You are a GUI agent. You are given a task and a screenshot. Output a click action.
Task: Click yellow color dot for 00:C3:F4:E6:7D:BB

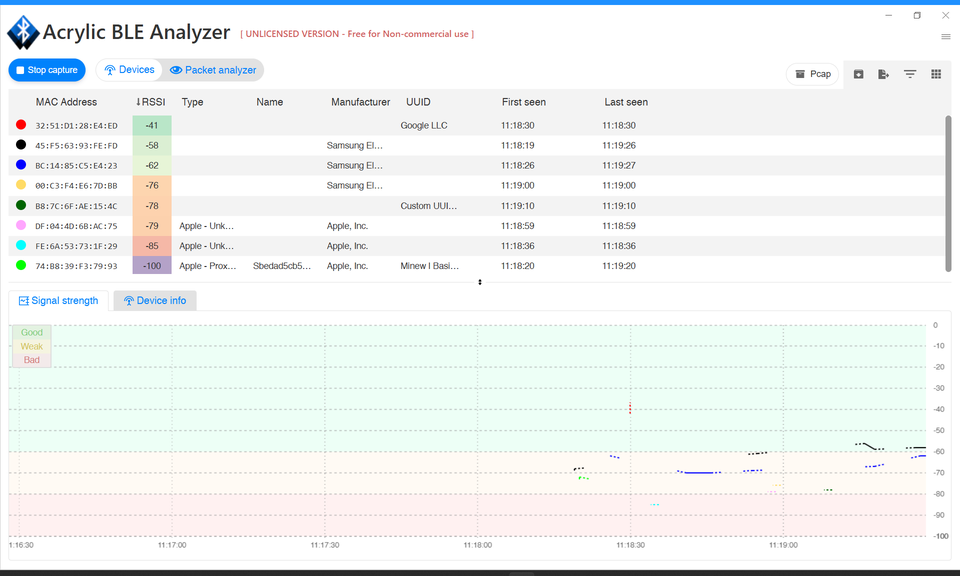click(x=21, y=185)
